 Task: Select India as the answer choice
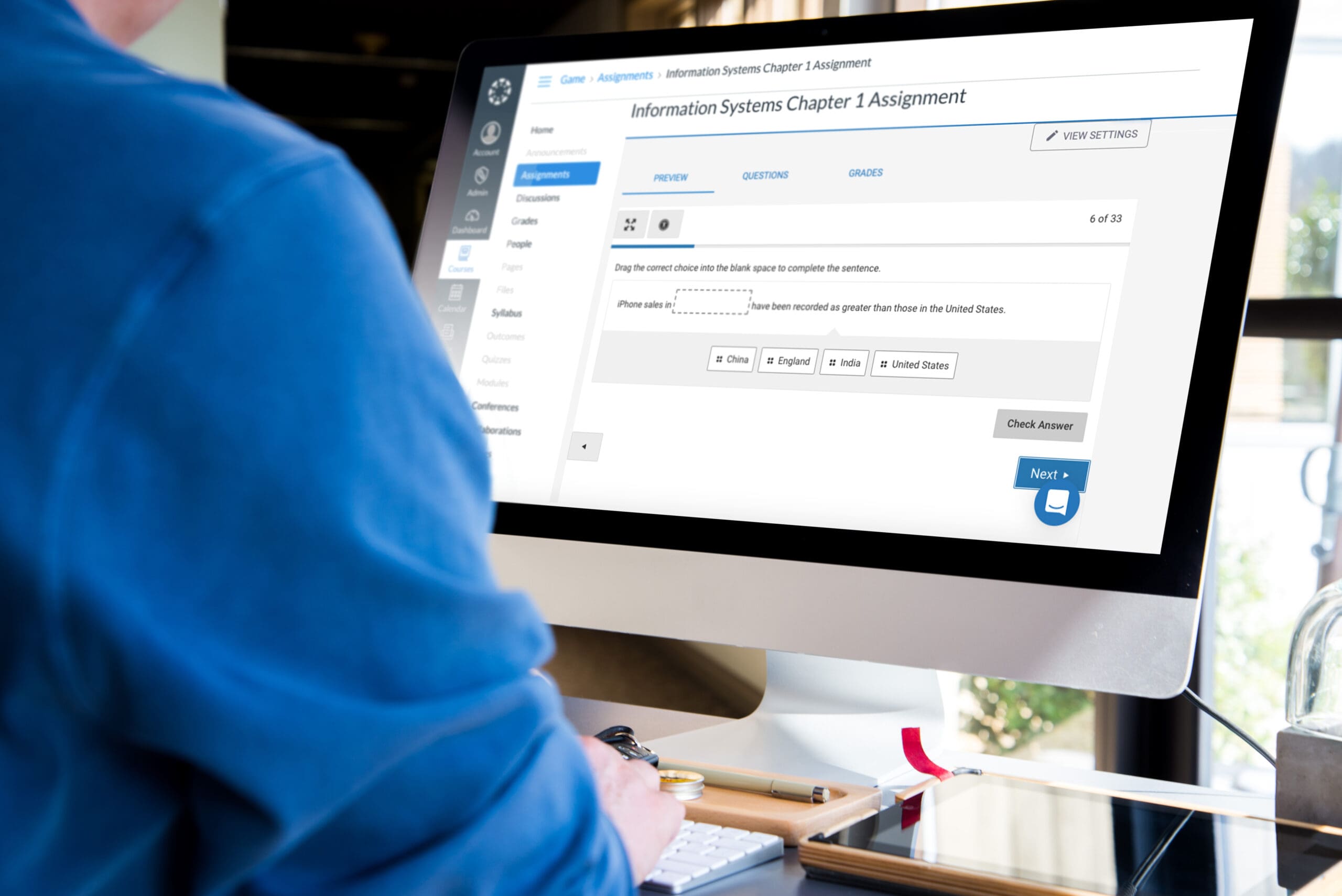[848, 362]
